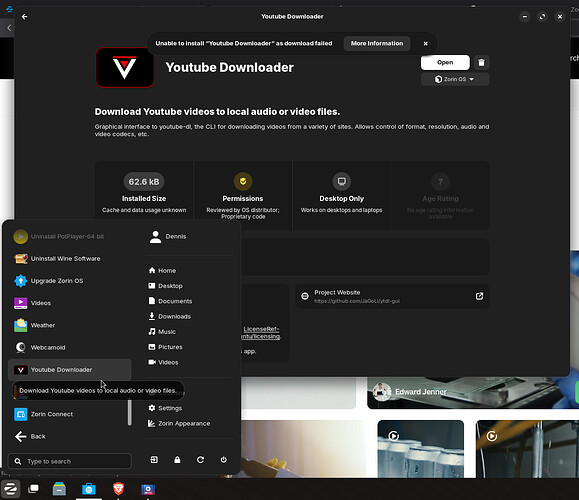
Task: Click the Youtube Downloader app logo
Action: (125, 68)
